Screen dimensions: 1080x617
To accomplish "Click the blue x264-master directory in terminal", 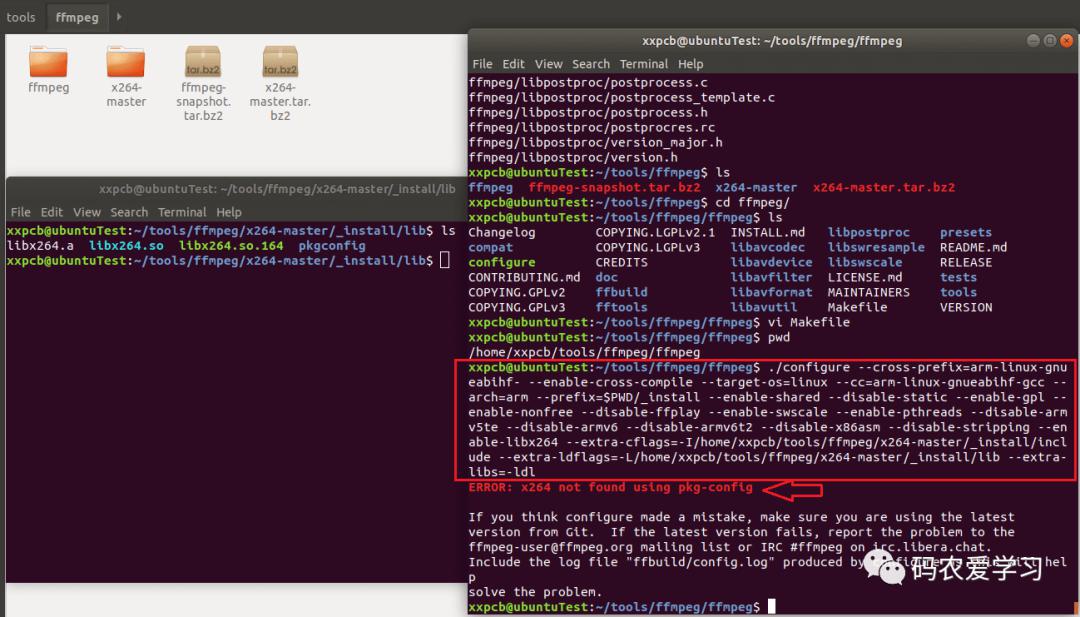I will [756, 187].
